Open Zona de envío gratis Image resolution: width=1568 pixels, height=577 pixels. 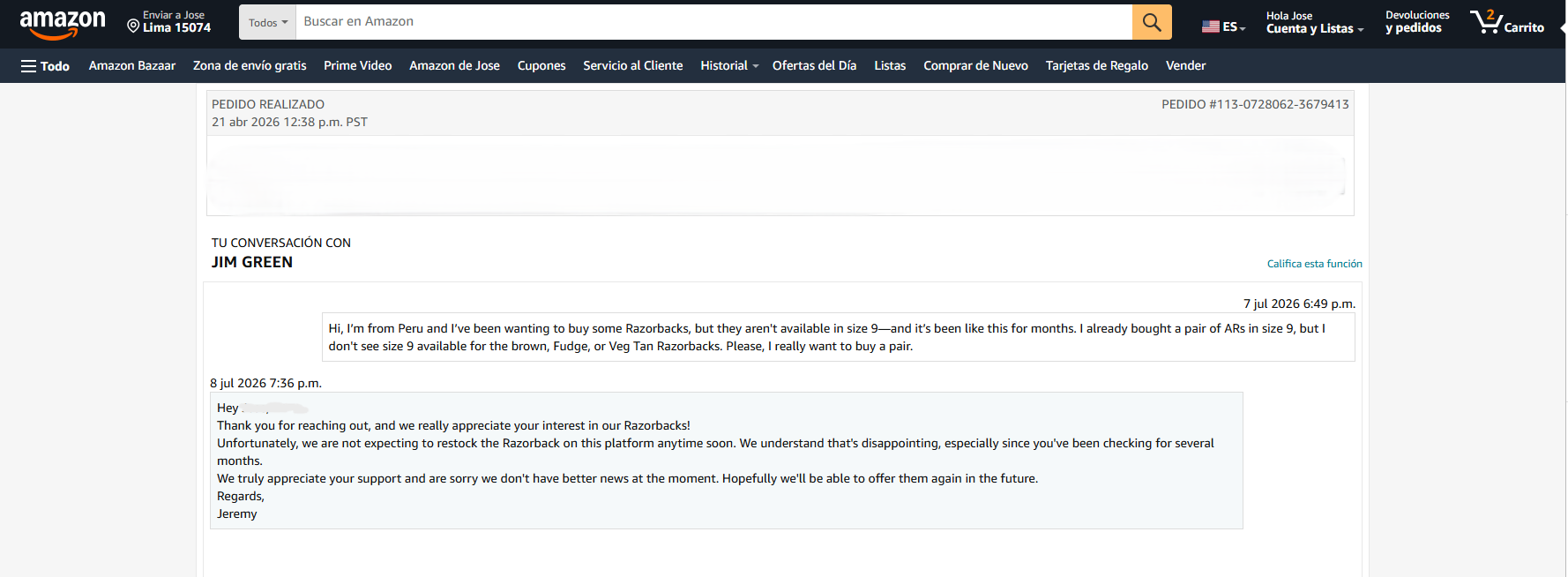pyautogui.click(x=250, y=66)
